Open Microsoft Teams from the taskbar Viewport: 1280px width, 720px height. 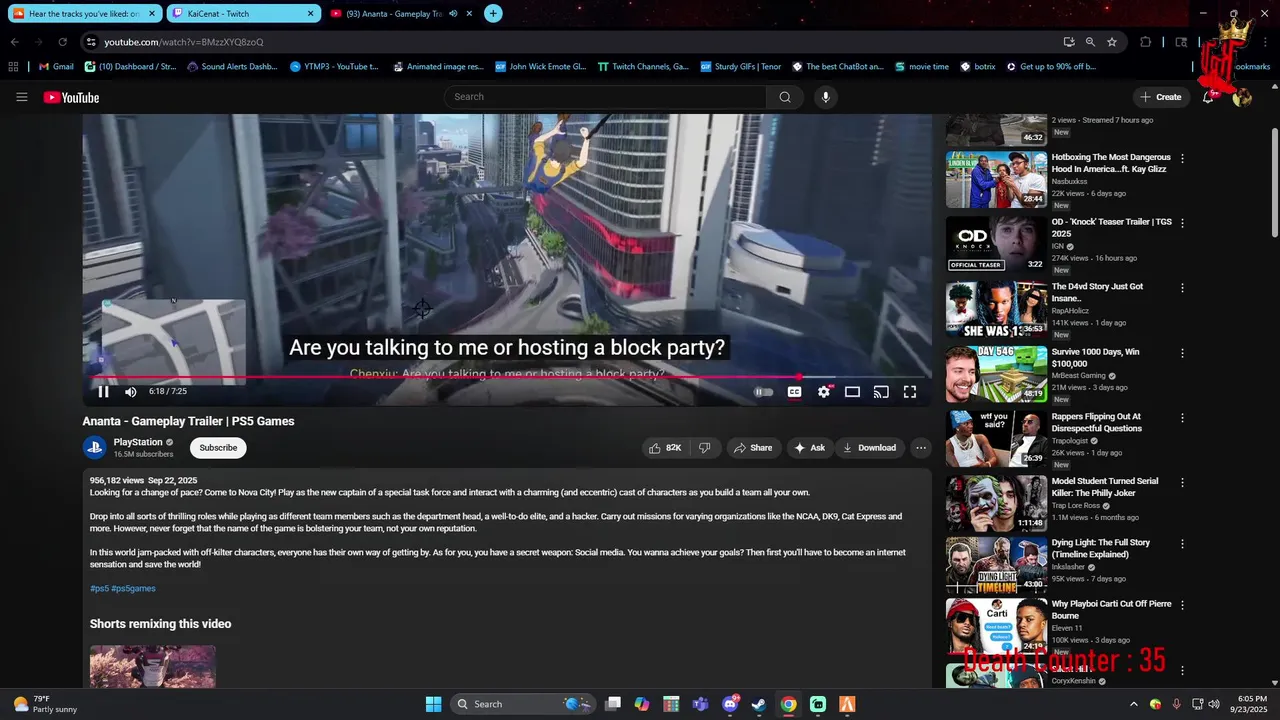pyautogui.click(x=701, y=704)
